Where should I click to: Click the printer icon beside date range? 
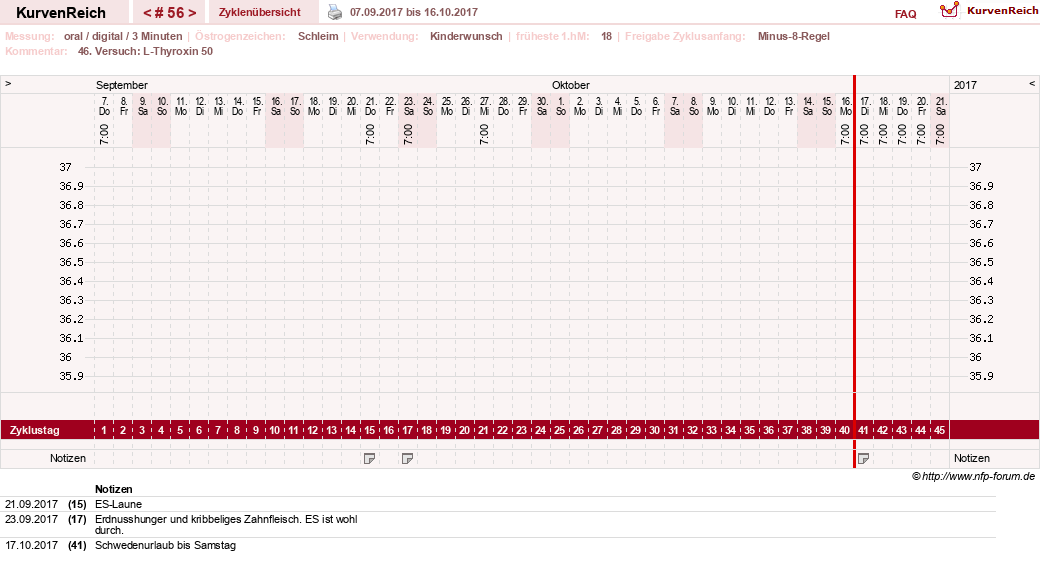[x=335, y=12]
